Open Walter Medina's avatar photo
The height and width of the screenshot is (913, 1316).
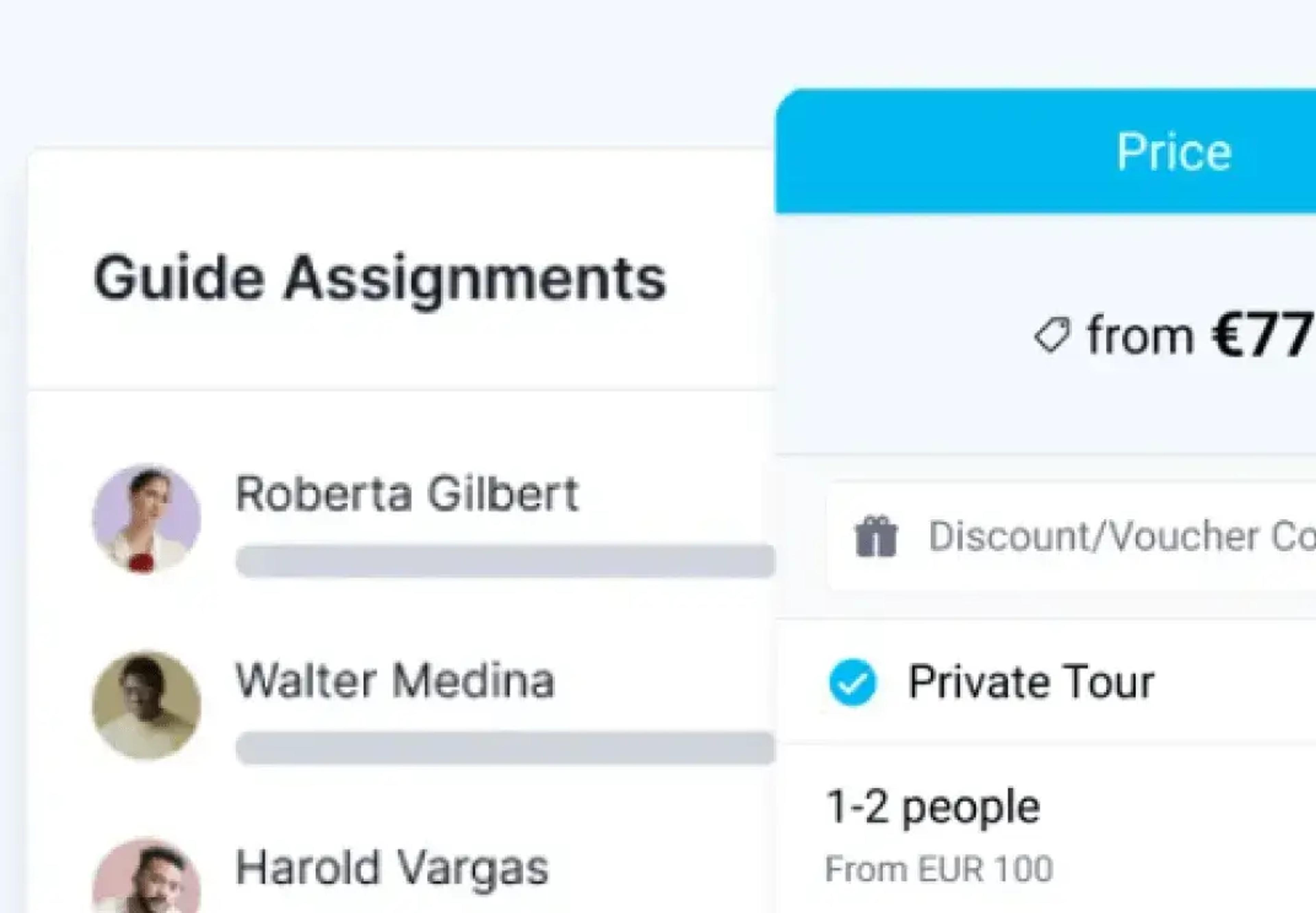(x=146, y=705)
